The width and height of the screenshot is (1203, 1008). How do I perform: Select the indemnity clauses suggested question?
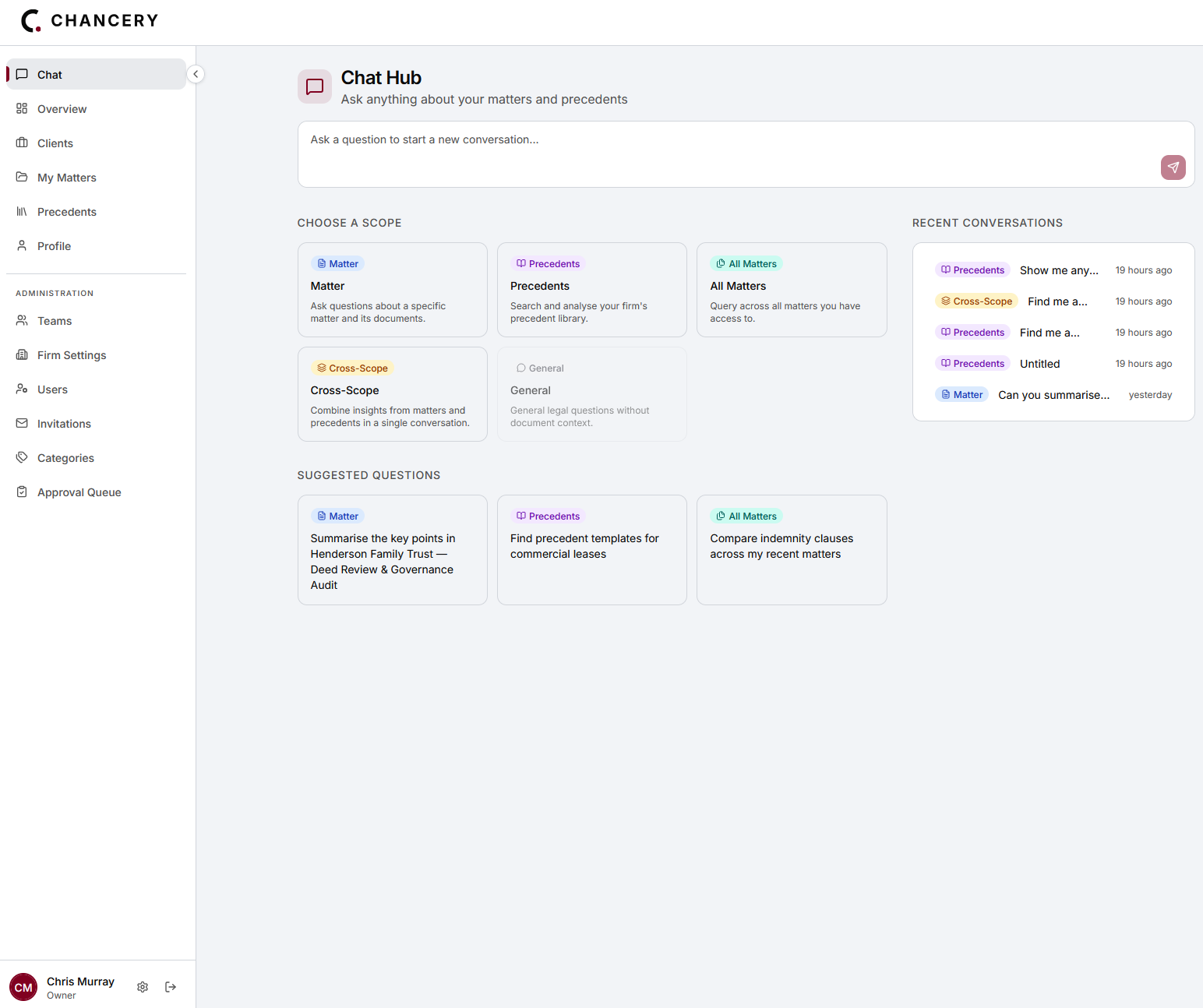pos(792,550)
